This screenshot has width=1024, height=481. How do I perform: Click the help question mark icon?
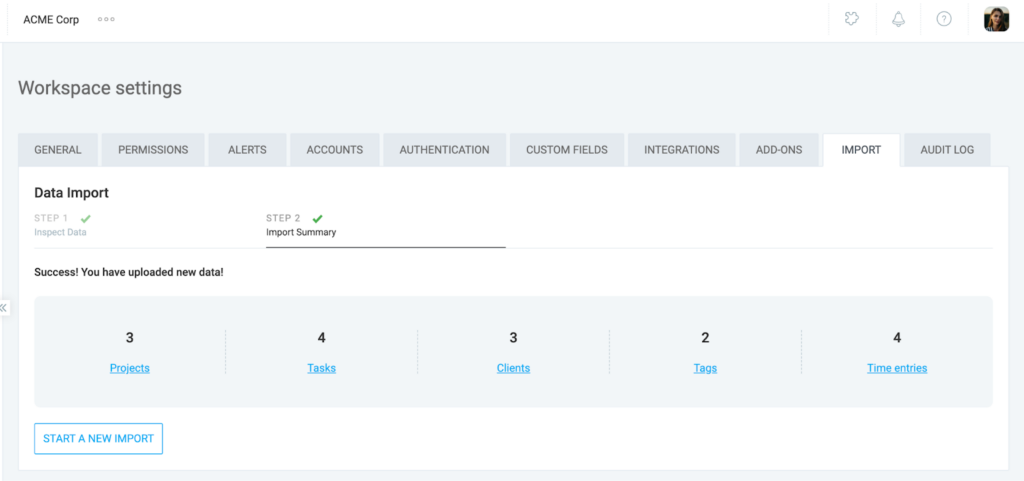tap(943, 19)
